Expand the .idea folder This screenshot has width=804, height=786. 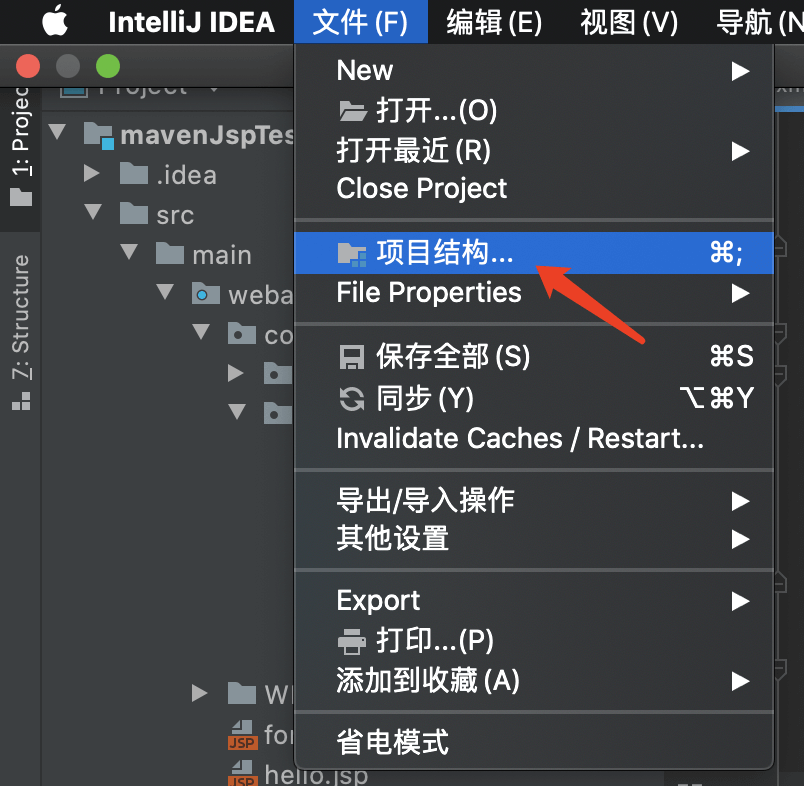click(92, 173)
